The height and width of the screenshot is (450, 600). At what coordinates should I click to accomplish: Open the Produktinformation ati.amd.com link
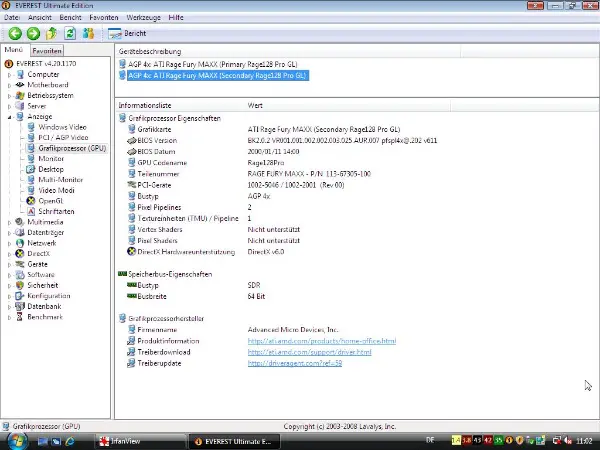pyautogui.click(x=322, y=341)
